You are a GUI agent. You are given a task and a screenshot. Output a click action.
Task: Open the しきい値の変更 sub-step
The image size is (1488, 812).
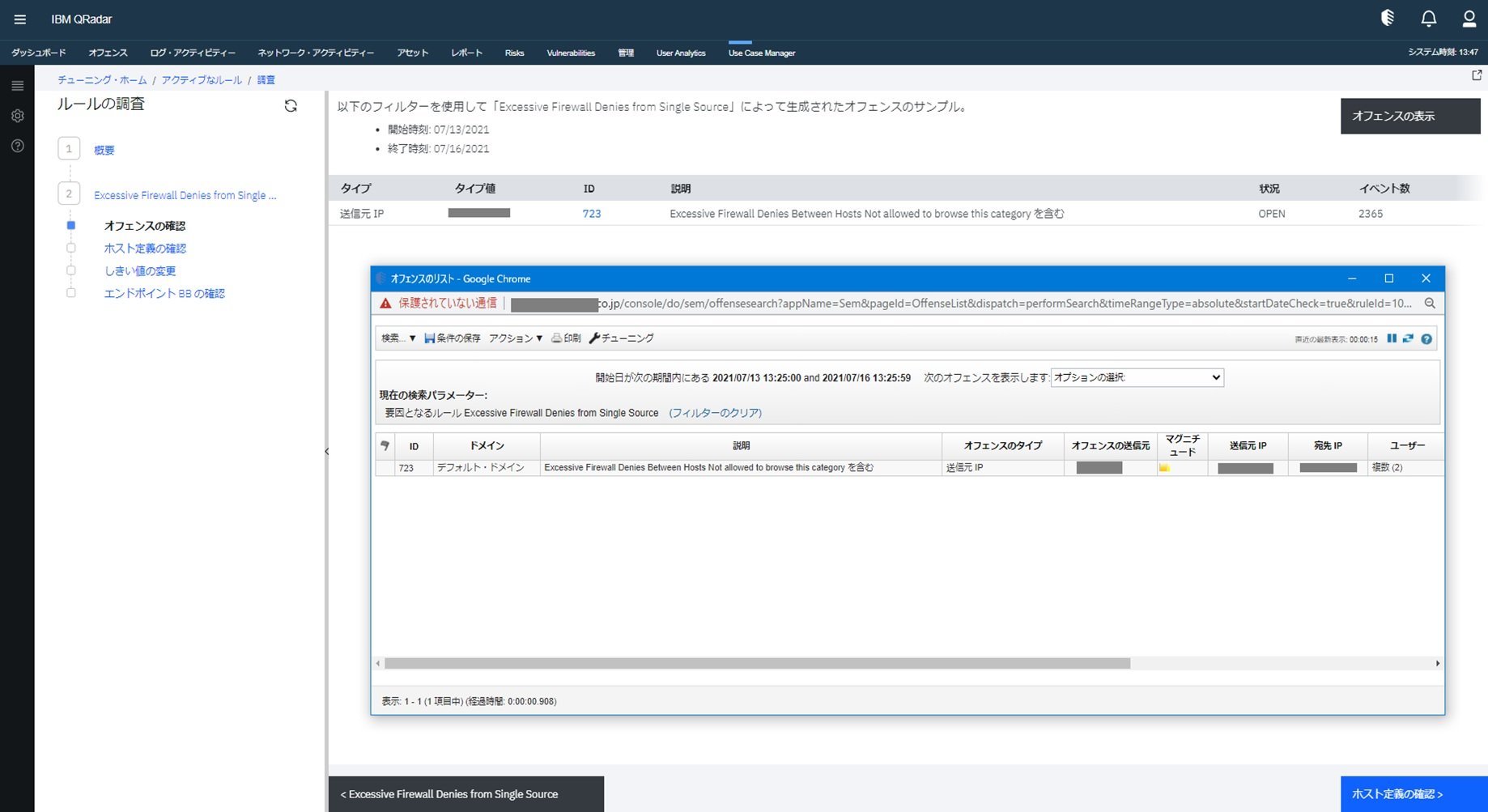click(140, 271)
